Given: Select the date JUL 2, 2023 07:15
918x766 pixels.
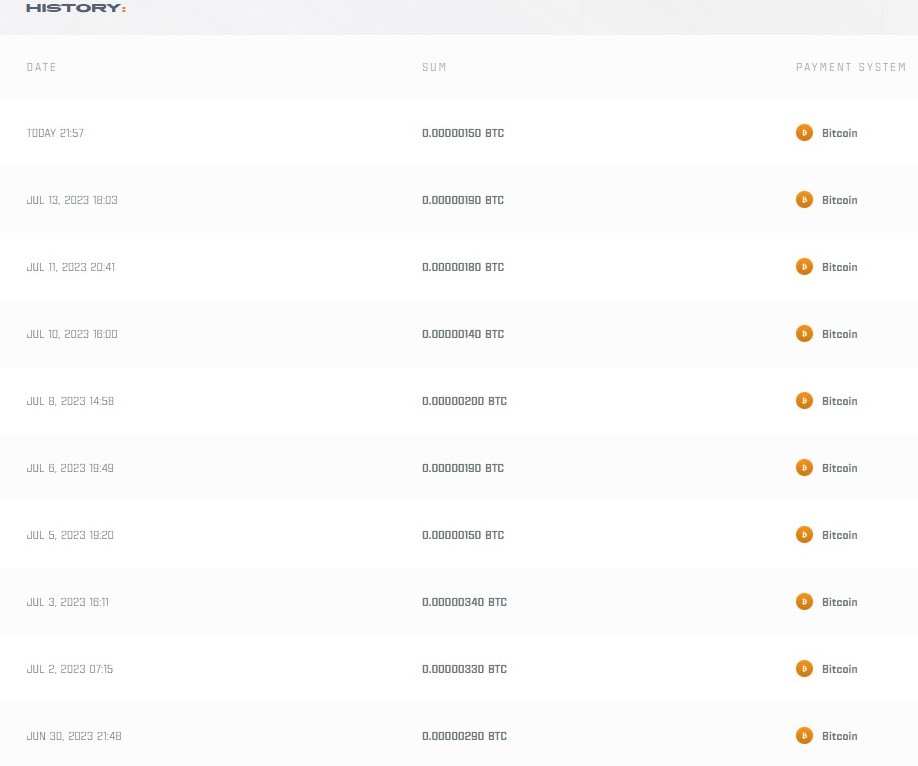Looking at the screenshot, I should (70, 669).
